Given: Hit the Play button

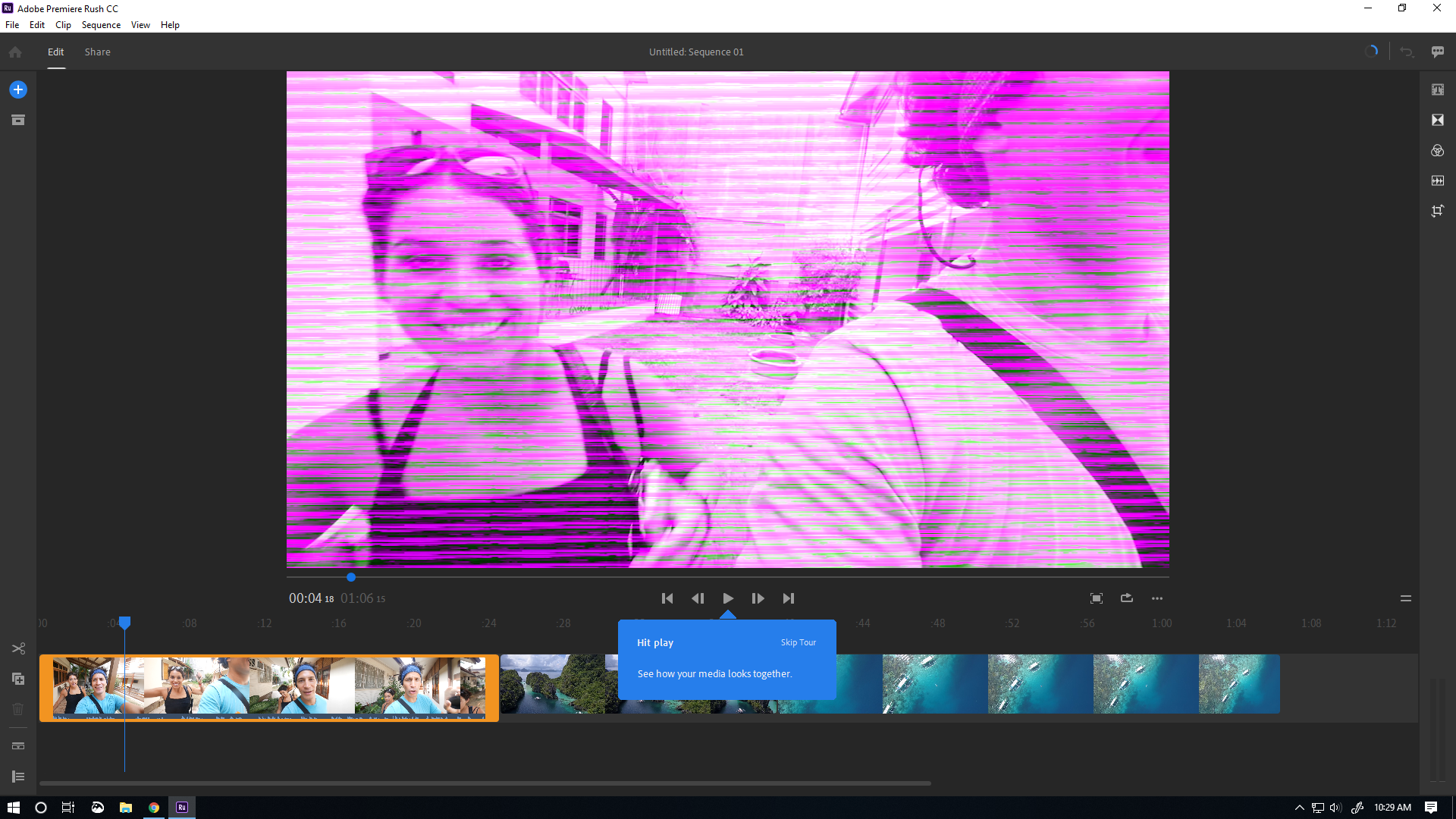Looking at the screenshot, I should pyautogui.click(x=728, y=598).
